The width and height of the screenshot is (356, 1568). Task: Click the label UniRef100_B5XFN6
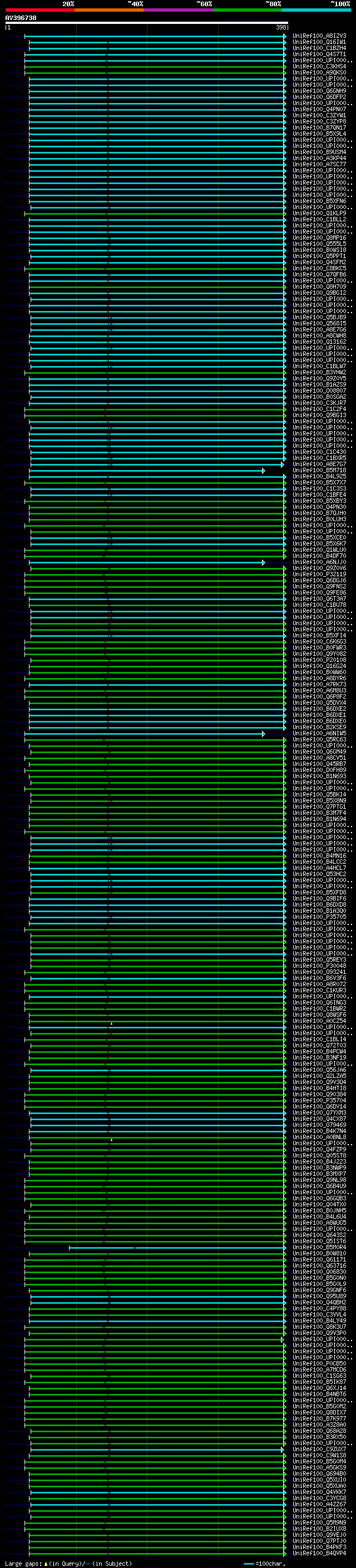click(x=319, y=201)
